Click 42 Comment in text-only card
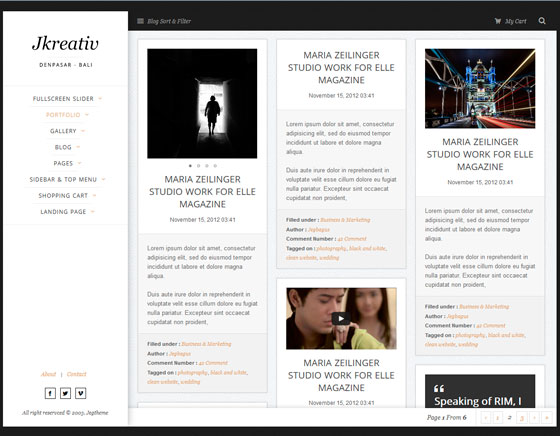Viewport: 560px width, 436px height. click(352, 239)
